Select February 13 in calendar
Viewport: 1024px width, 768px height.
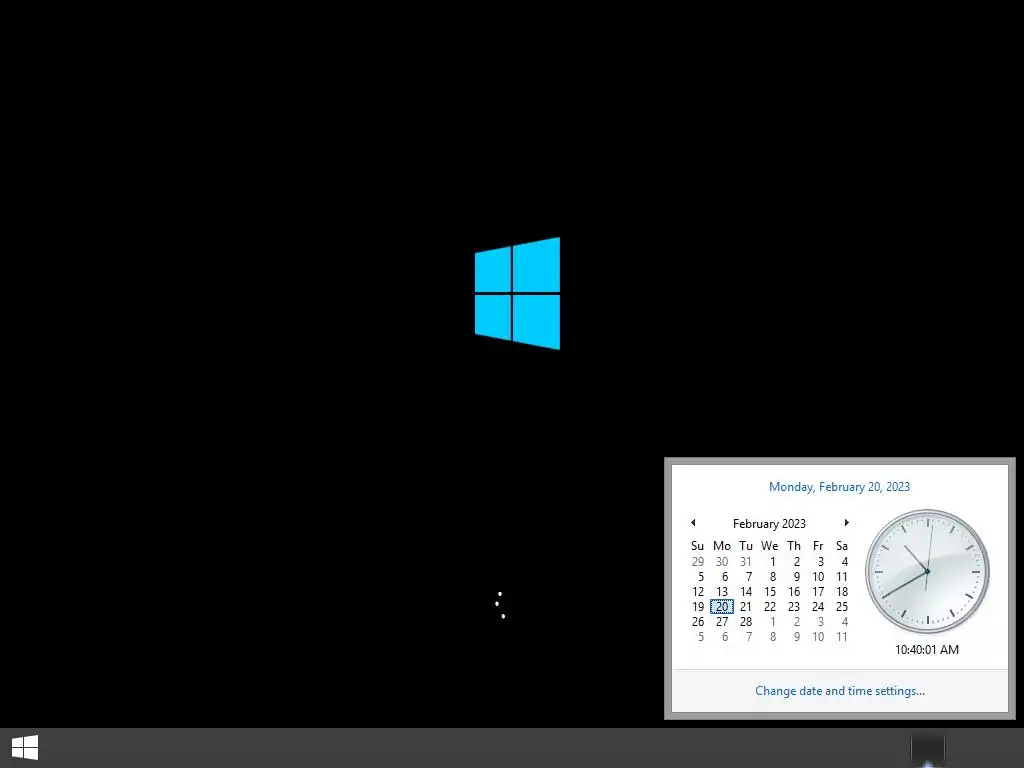tap(722, 592)
